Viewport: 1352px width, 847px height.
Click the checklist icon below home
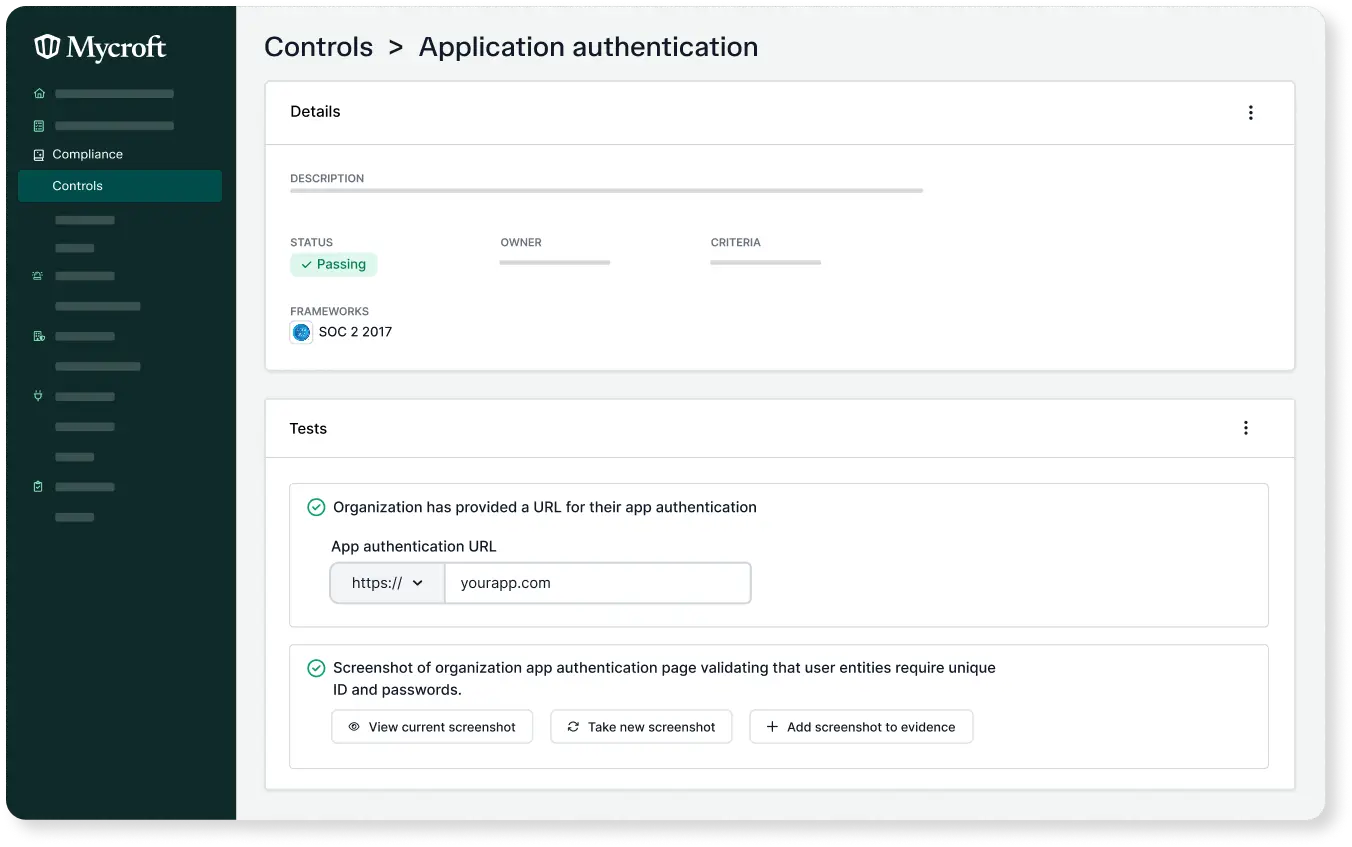[39, 126]
